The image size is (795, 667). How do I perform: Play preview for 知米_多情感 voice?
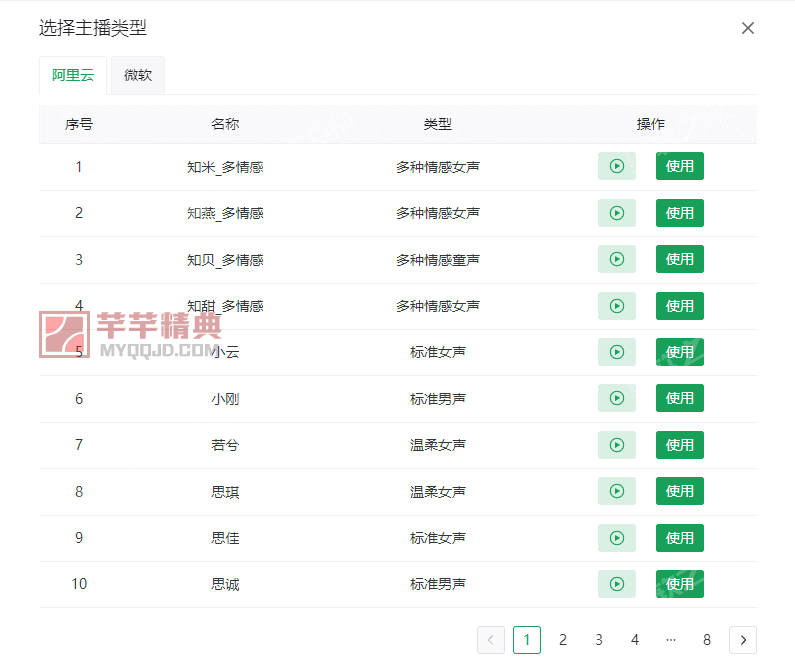point(617,166)
